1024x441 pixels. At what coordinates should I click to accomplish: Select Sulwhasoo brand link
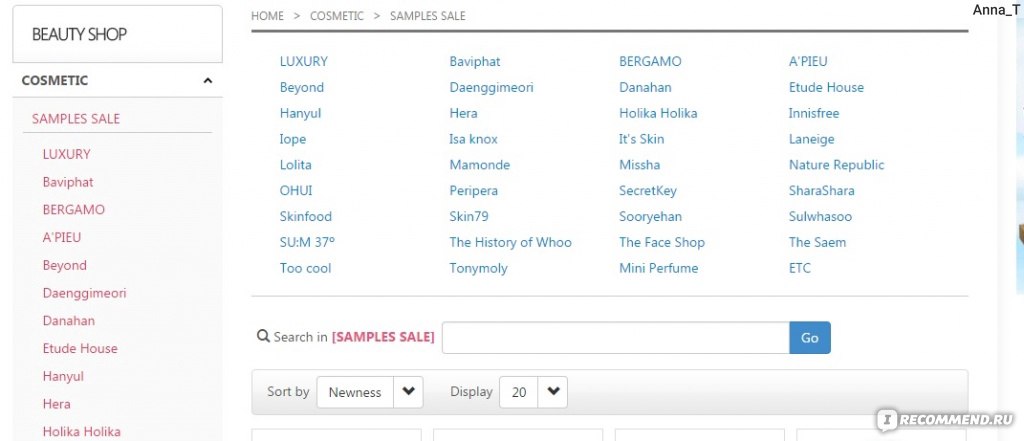click(x=820, y=216)
